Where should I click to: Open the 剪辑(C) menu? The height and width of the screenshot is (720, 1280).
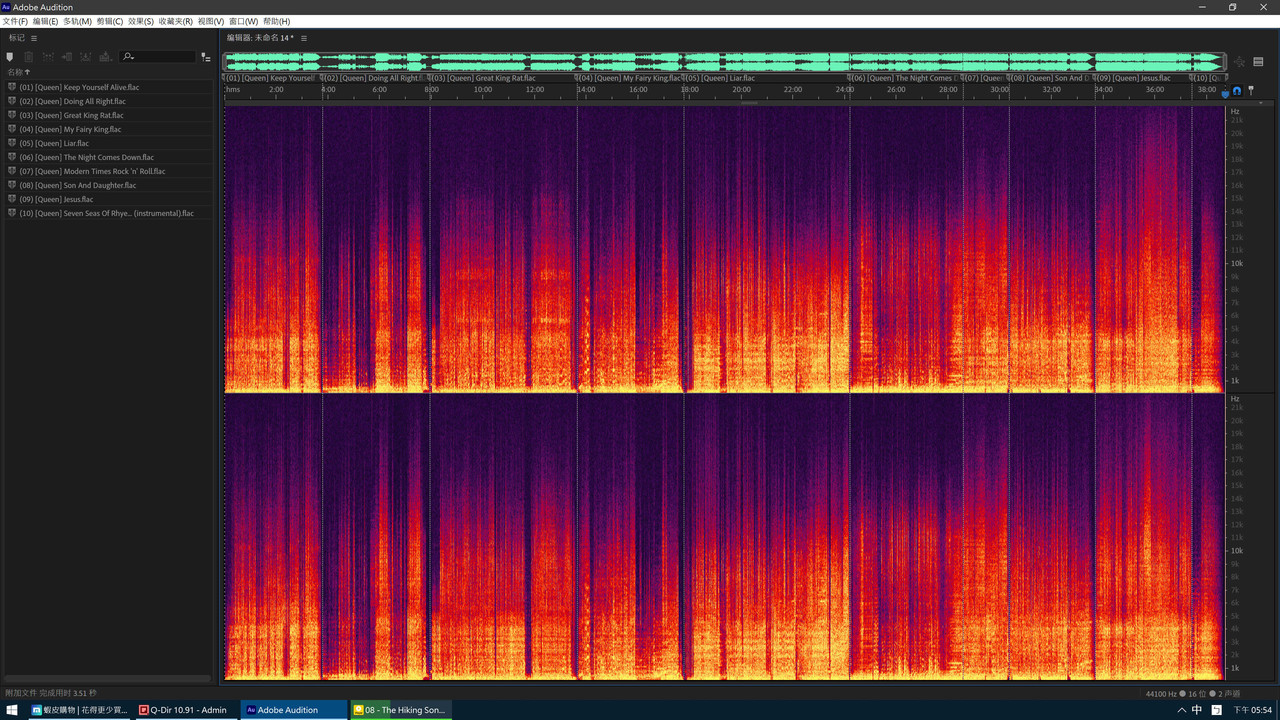point(110,21)
